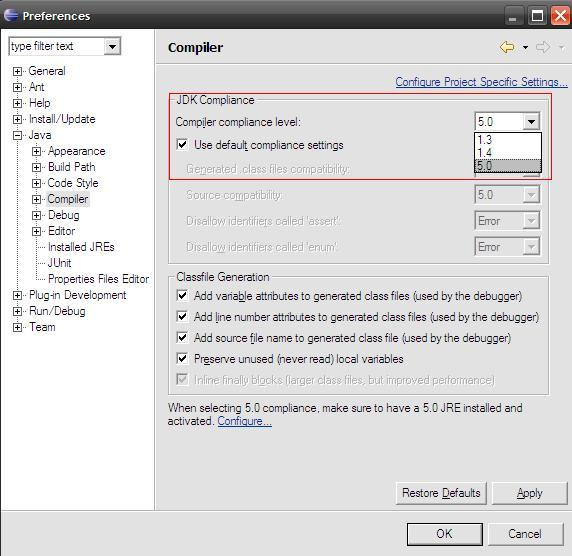Toggle Use default compliance settings checkbox

coord(182,144)
